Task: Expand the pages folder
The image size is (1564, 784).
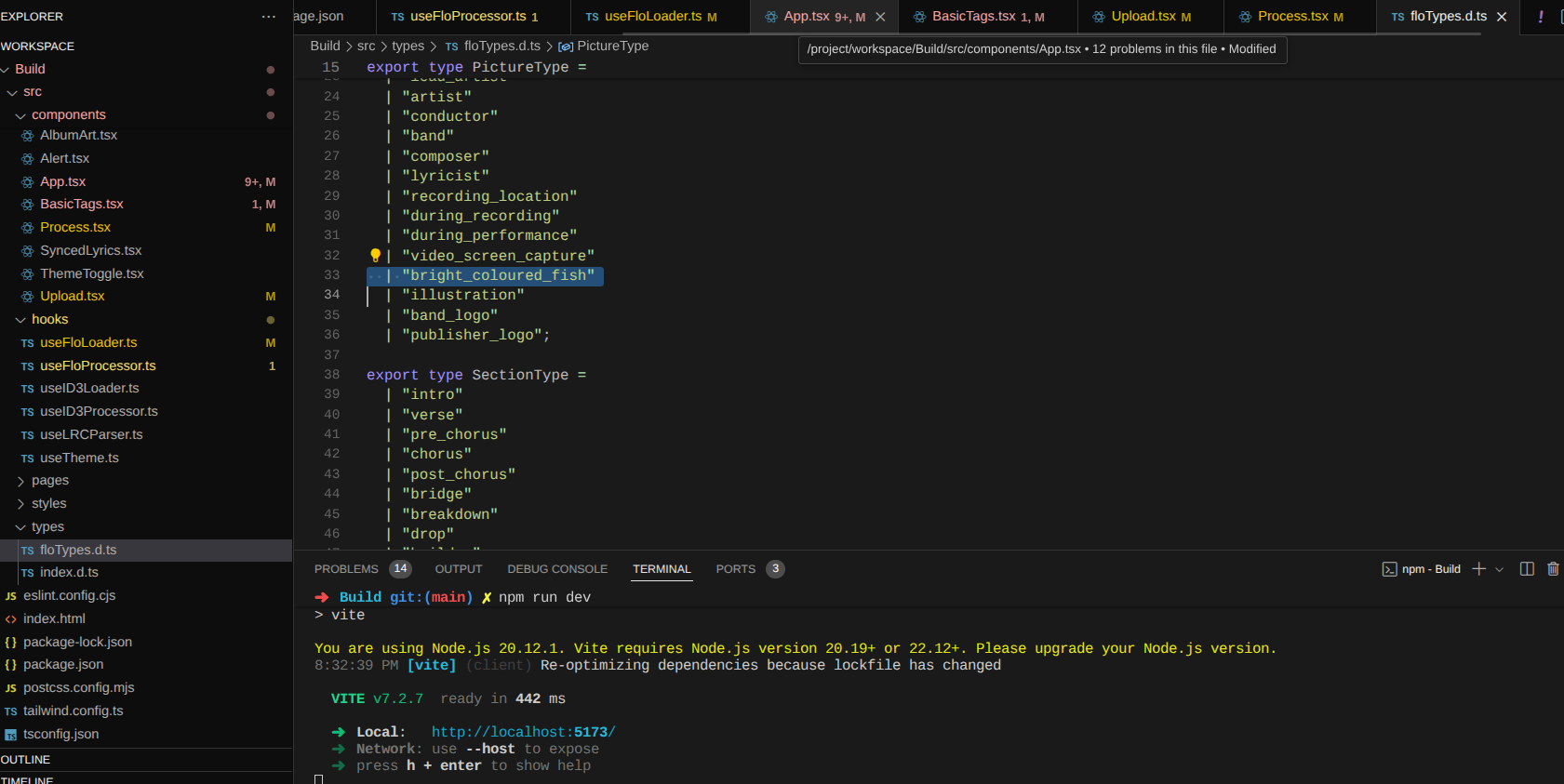Action: click(49, 481)
